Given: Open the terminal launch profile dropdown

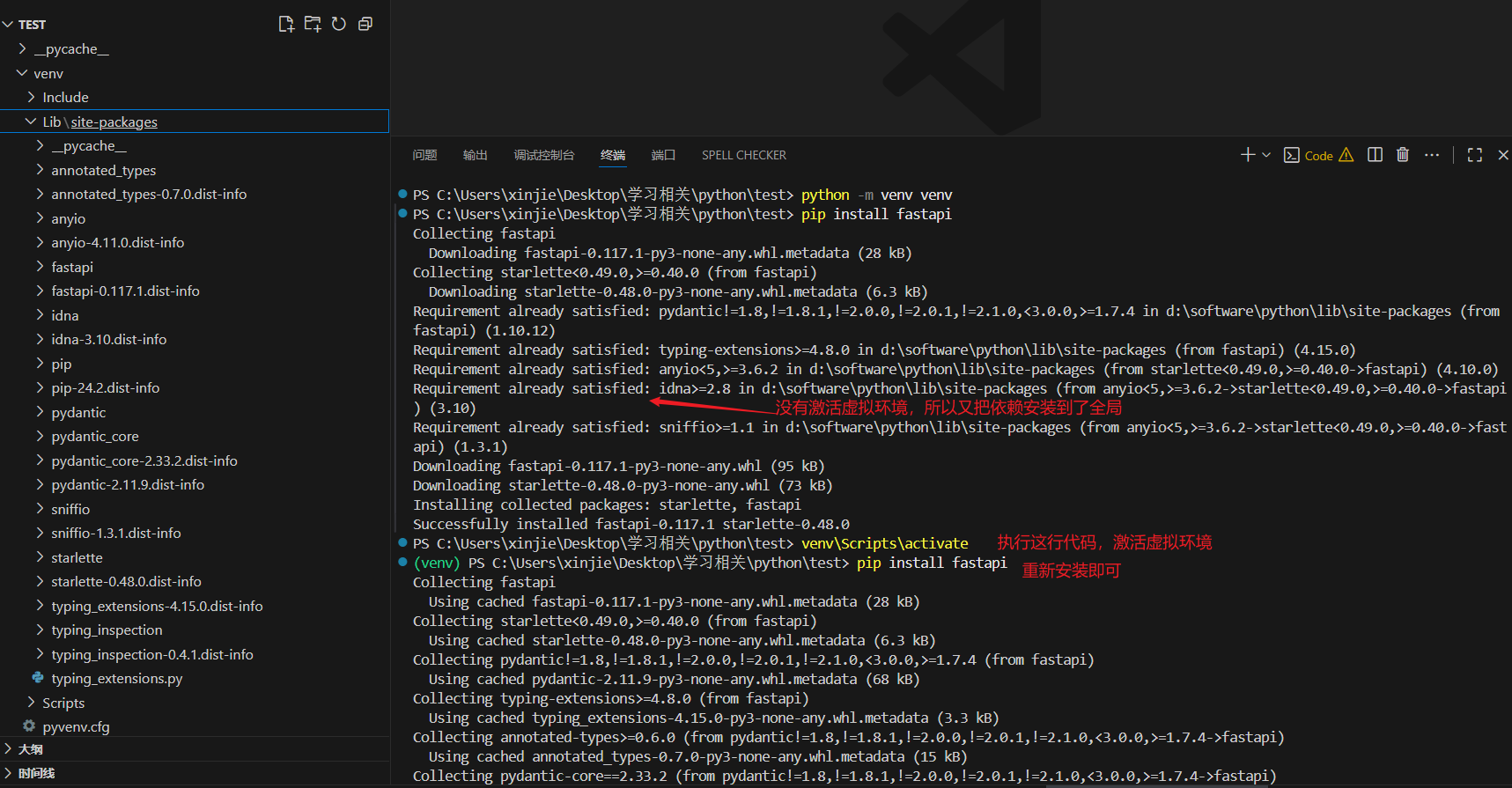Looking at the screenshot, I should [x=1266, y=155].
